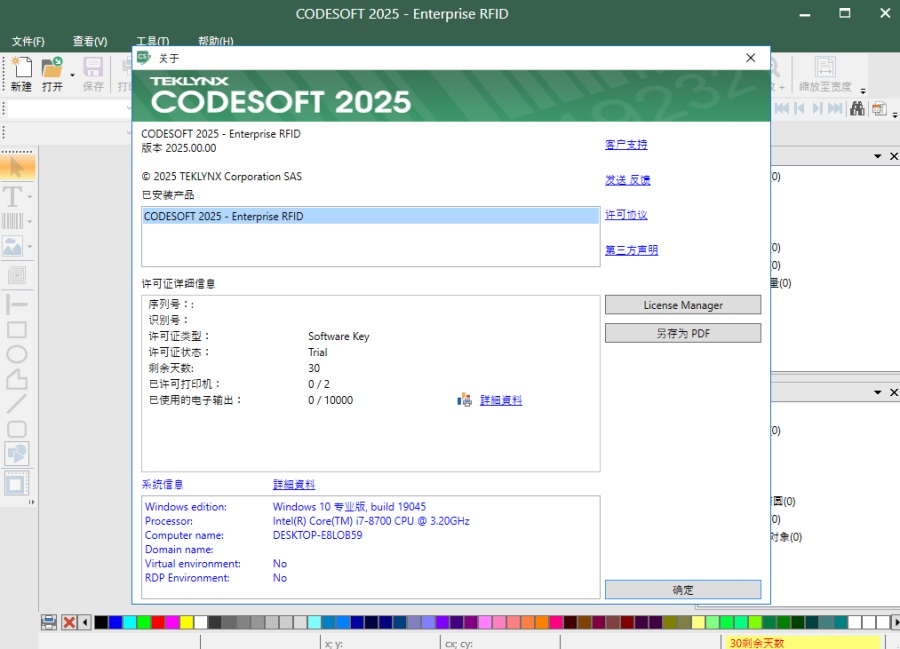Select the arrow selection tool
900x649 pixels.
[x=17, y=168]
